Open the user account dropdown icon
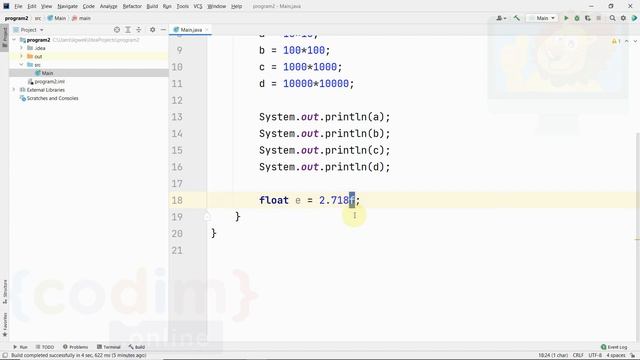 pos(501,18)
